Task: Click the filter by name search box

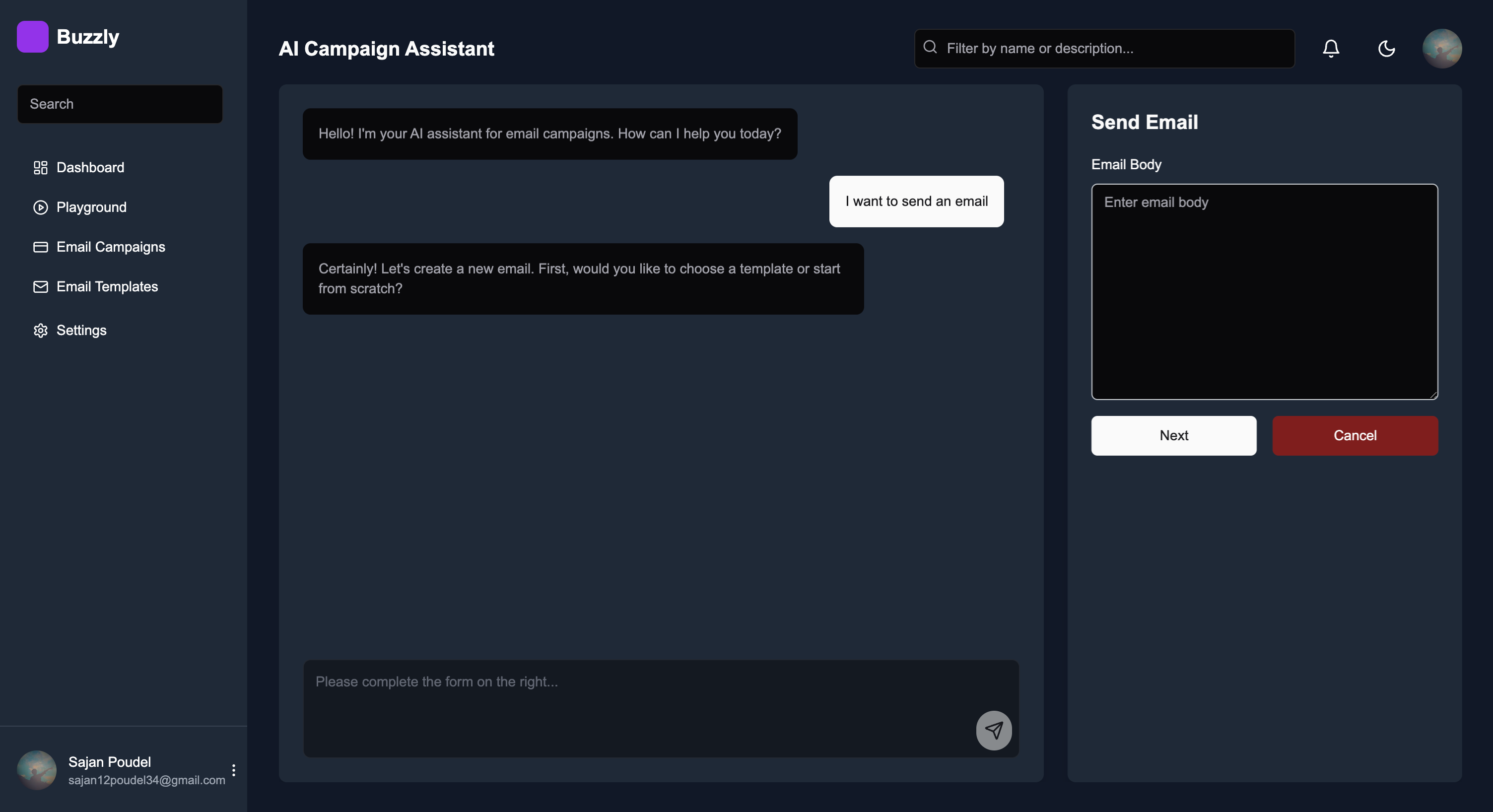Action: tap(1113, 48)
